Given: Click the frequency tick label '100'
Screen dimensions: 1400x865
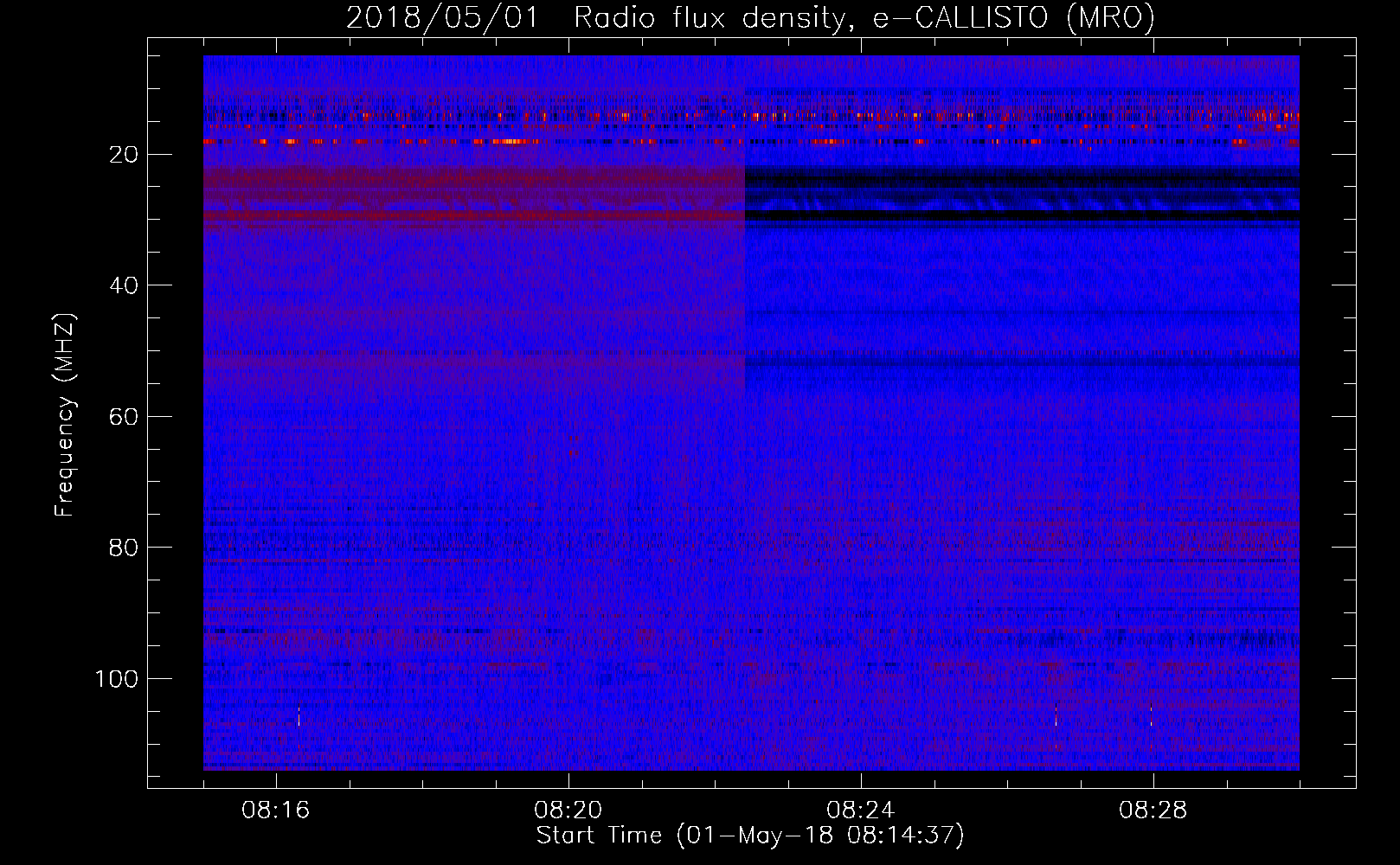Looking at the screenshot, I should 117,679.
